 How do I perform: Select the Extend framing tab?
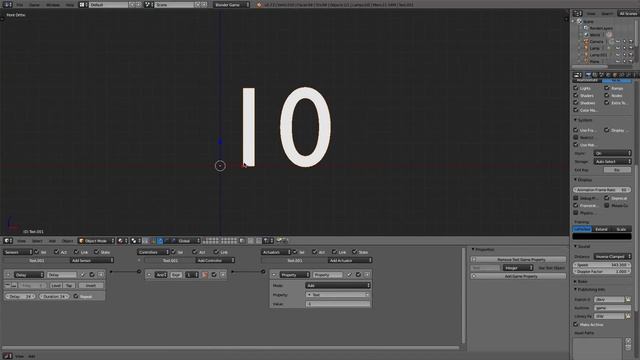pyautogui.click(x=601, y=229)
